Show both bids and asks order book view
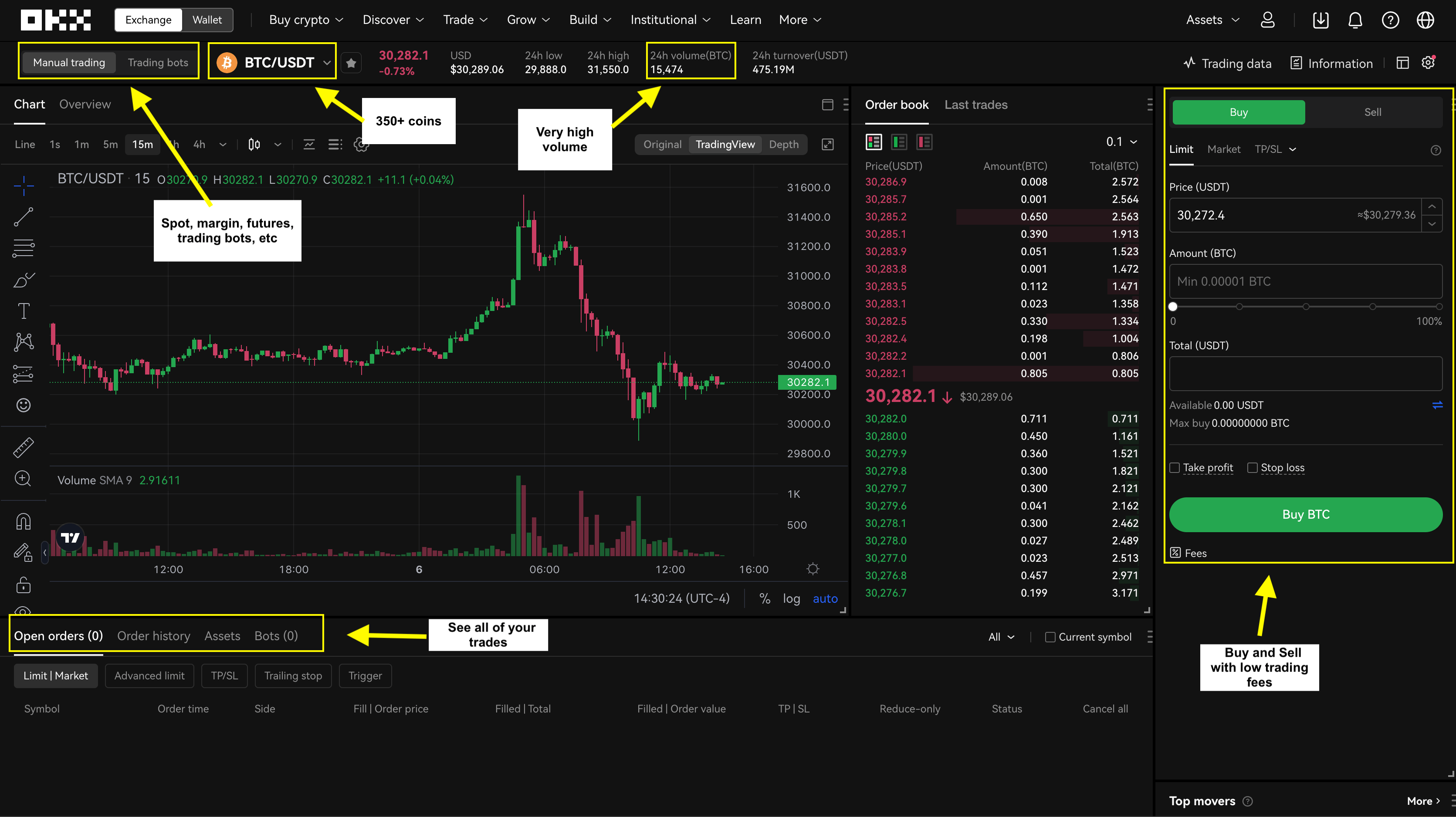Viewport: 1456px width, 817px height. pyautogui.click(x=873, y=142)
